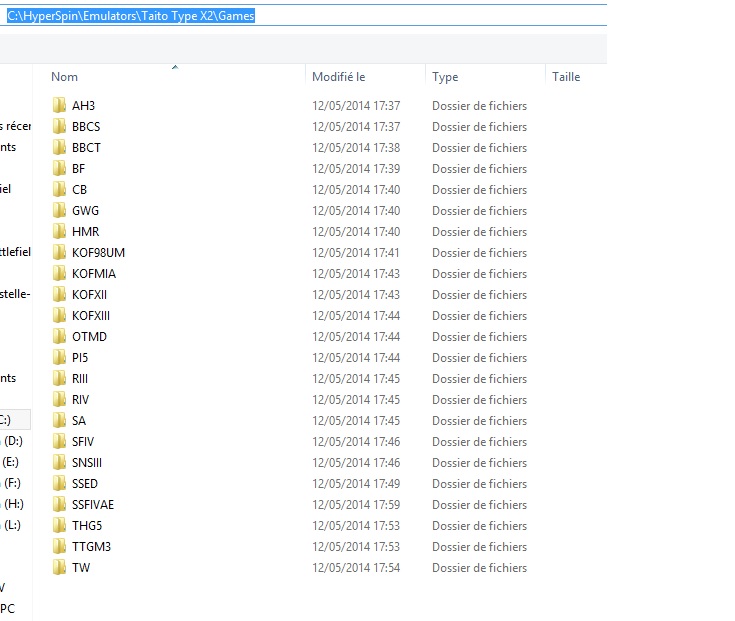Click Dossier de fichiers in TW row
735x621 pixels.
click(480, 568)
